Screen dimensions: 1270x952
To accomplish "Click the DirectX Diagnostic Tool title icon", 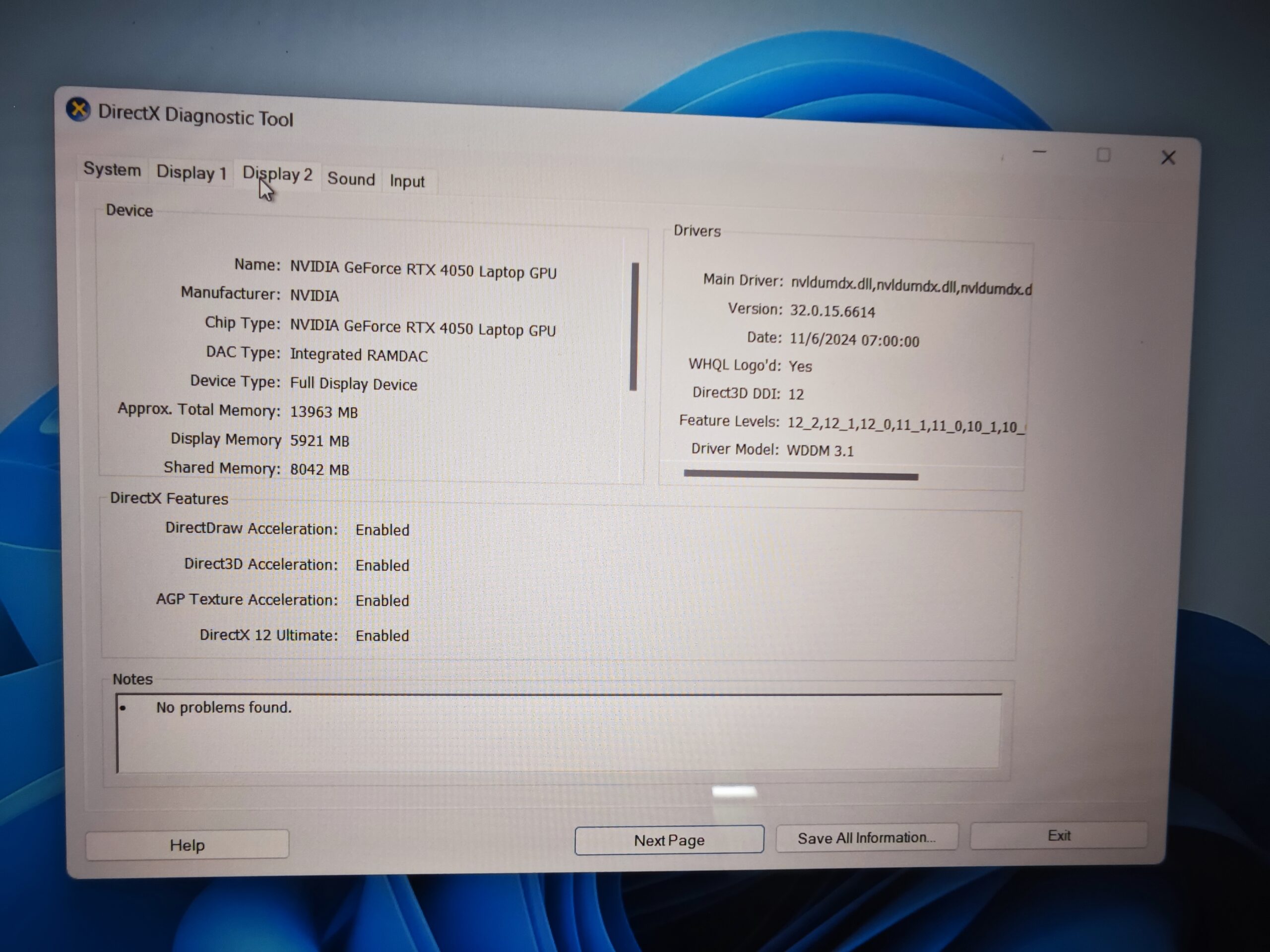I will (x=78, y=109).
